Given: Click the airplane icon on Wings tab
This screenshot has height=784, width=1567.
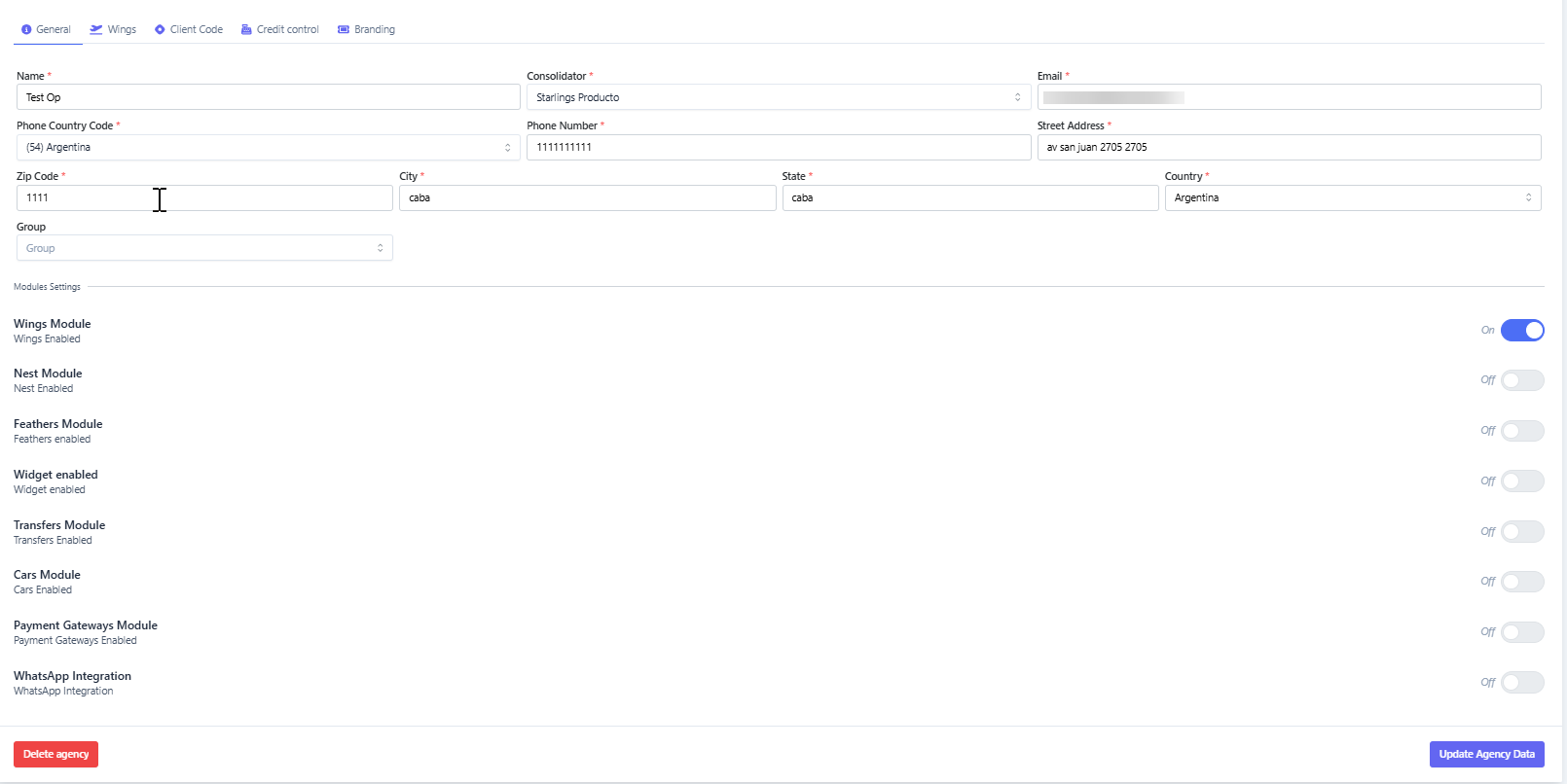Looking at the screenshot, I should pos(96,30).
